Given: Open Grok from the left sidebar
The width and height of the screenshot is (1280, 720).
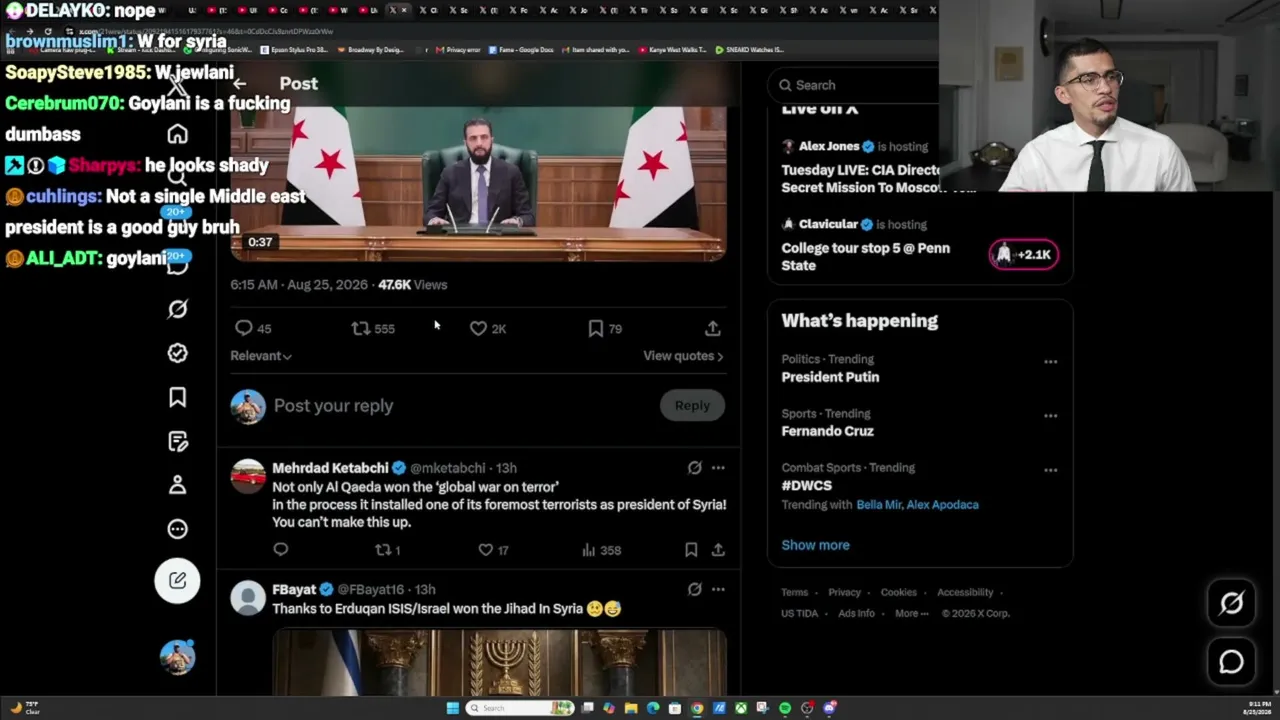Looking at the screenshot, I should point(177,309).
